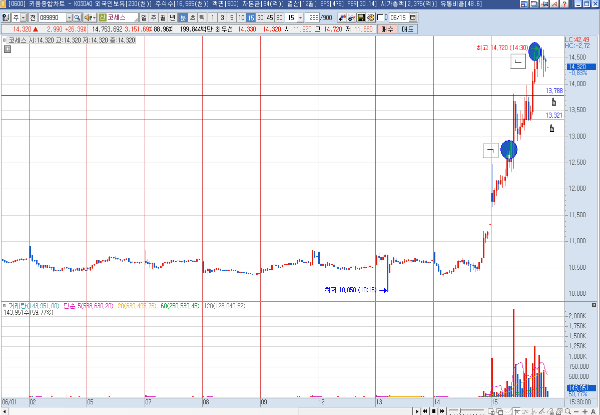Focus the stock code input 089890
The height and width of the screenshot is (415, 600).
tap(52, 18)
